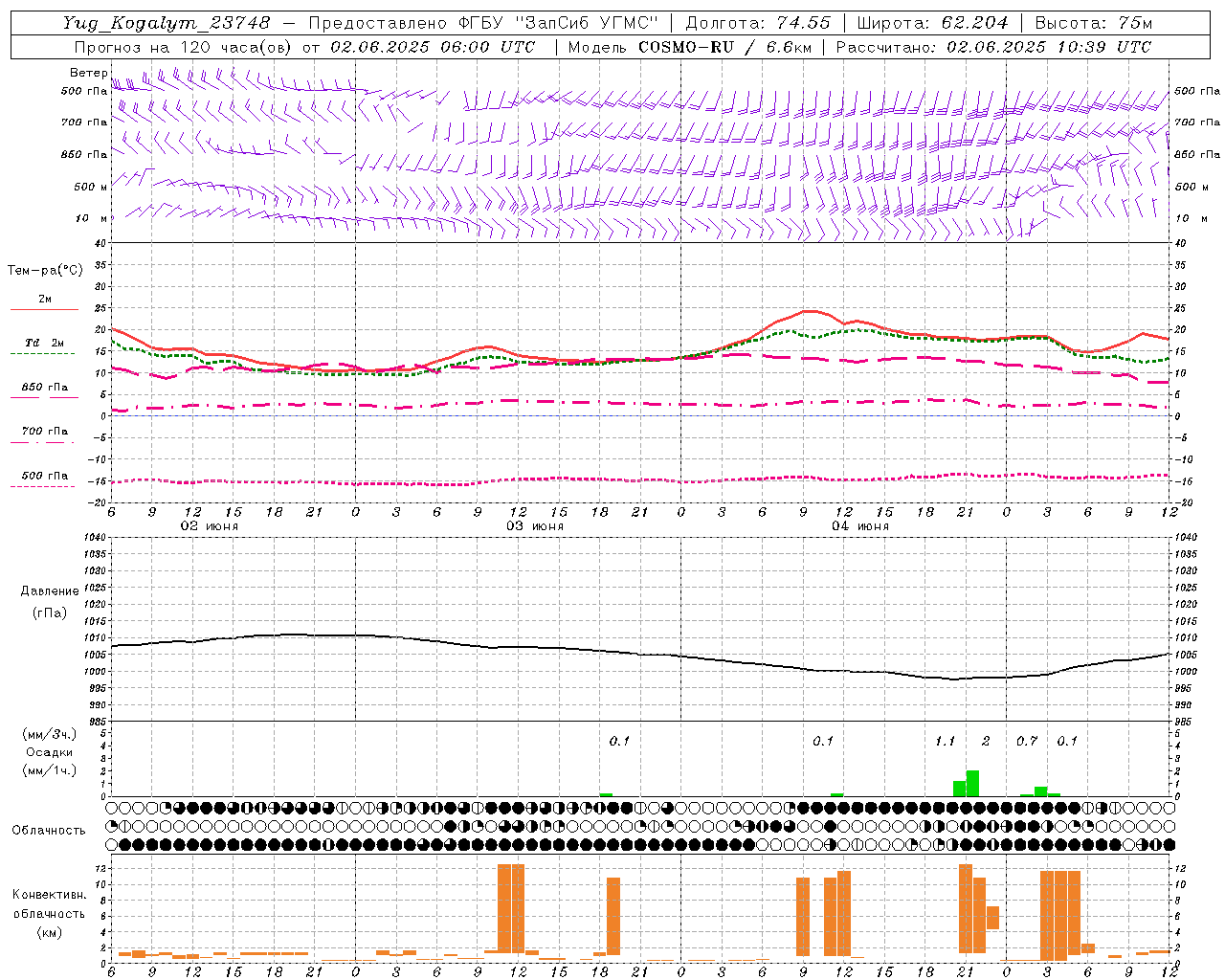Click the Тем-ра(°C) axis title

coord(45,271)
